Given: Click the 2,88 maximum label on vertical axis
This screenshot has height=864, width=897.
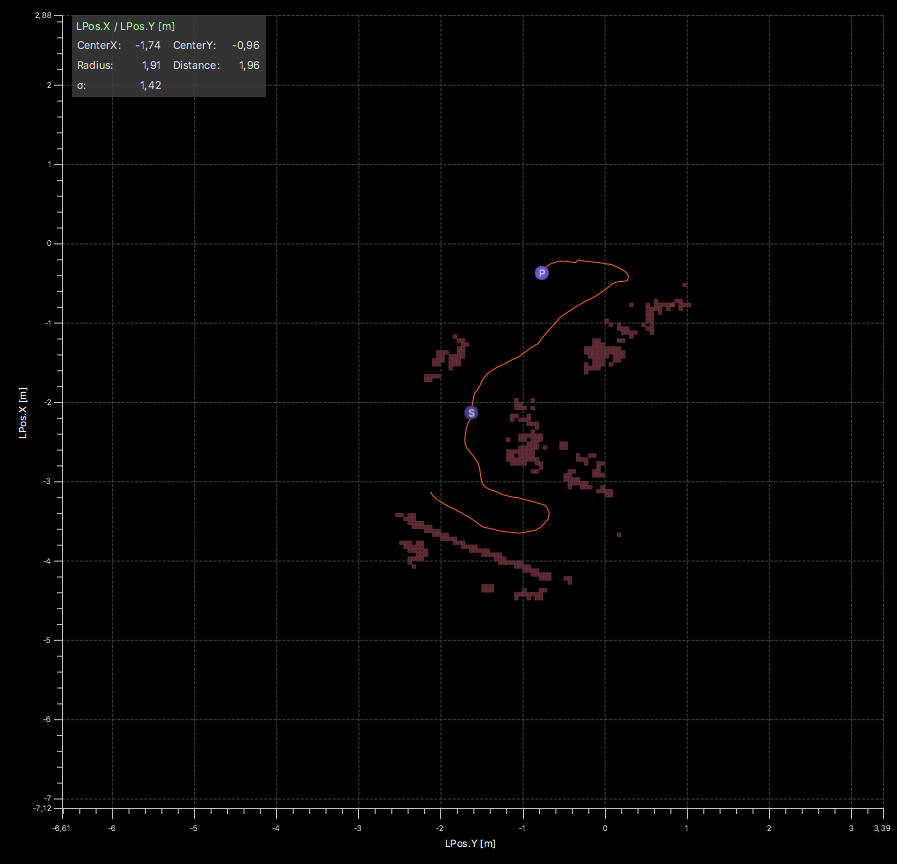Looking at the screenshot, I should [x=42, y=15].
